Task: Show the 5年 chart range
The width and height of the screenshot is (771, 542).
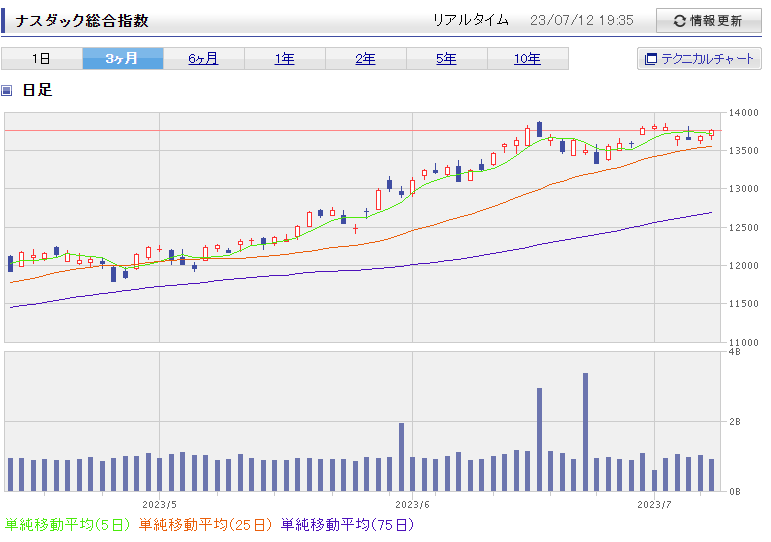Action: pos(446,59)
